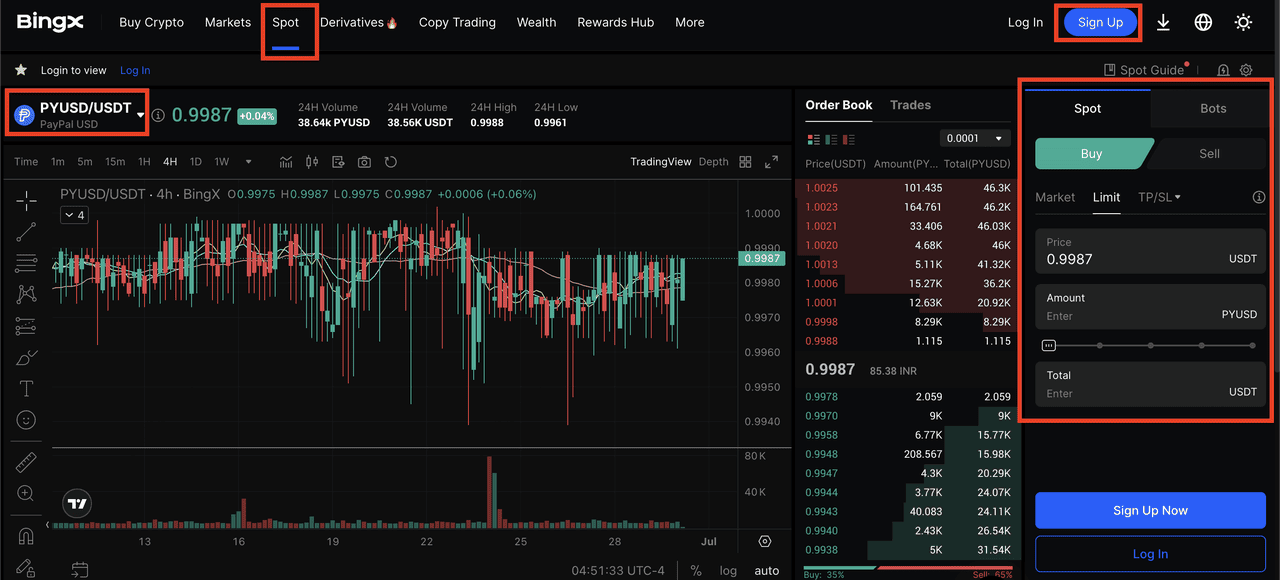Open the language globe icon
1280x580 pixels.
coord(1203,22)
